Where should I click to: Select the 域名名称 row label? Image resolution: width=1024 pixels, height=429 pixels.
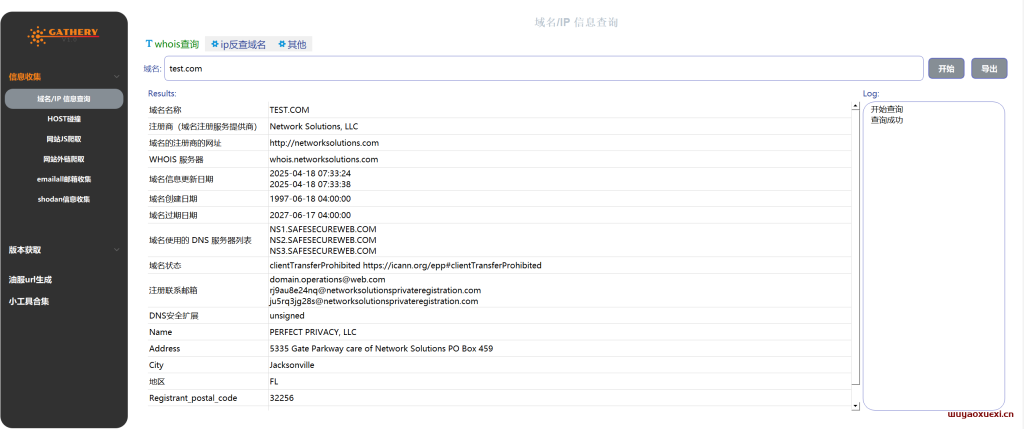pyautogui.click(x=165, y=110)
